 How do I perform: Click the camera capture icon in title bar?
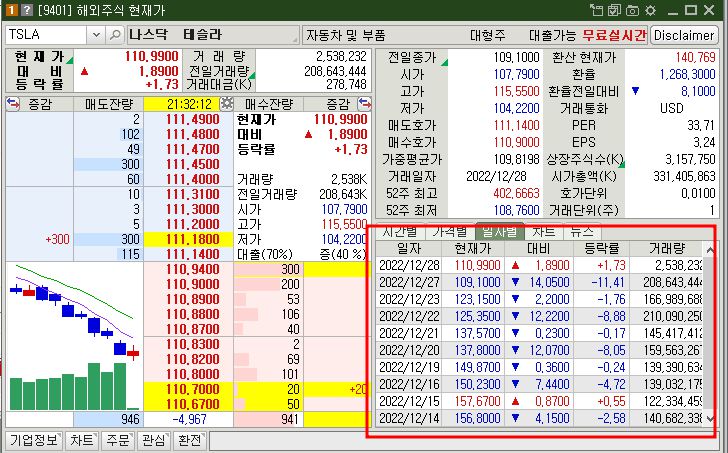click(632, 10)
